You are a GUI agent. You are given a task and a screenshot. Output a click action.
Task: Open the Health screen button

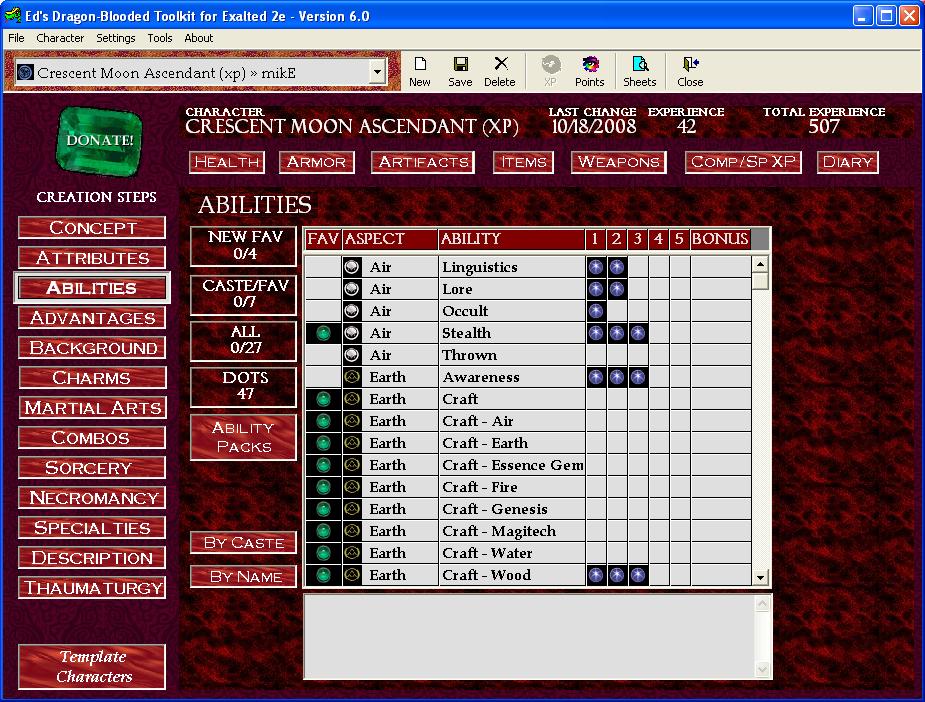227,162
